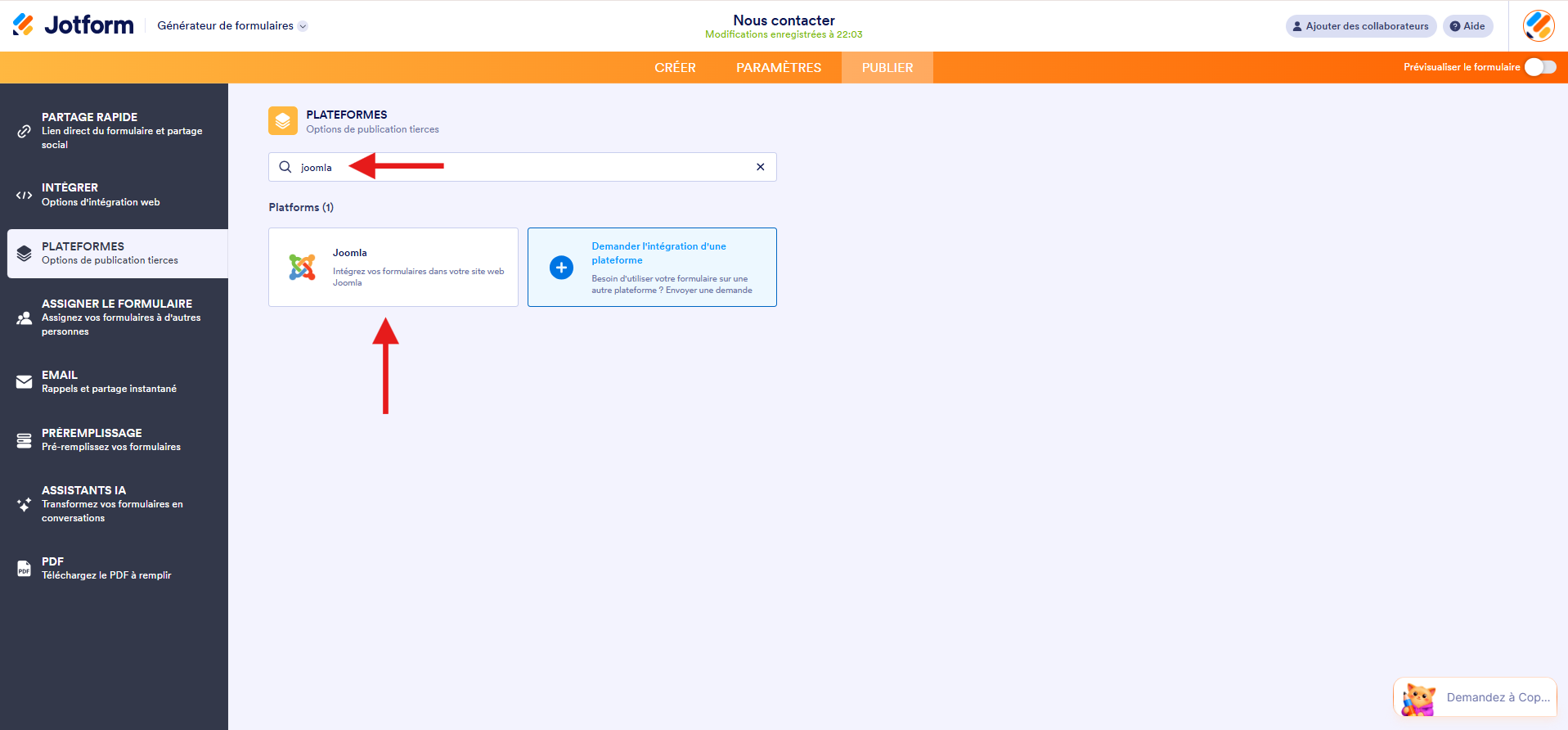Image resolution: width=1568 pixels, height=730 pixels.
Task: Focus the platforms search field containing joomla
Action: coord(523,167)
